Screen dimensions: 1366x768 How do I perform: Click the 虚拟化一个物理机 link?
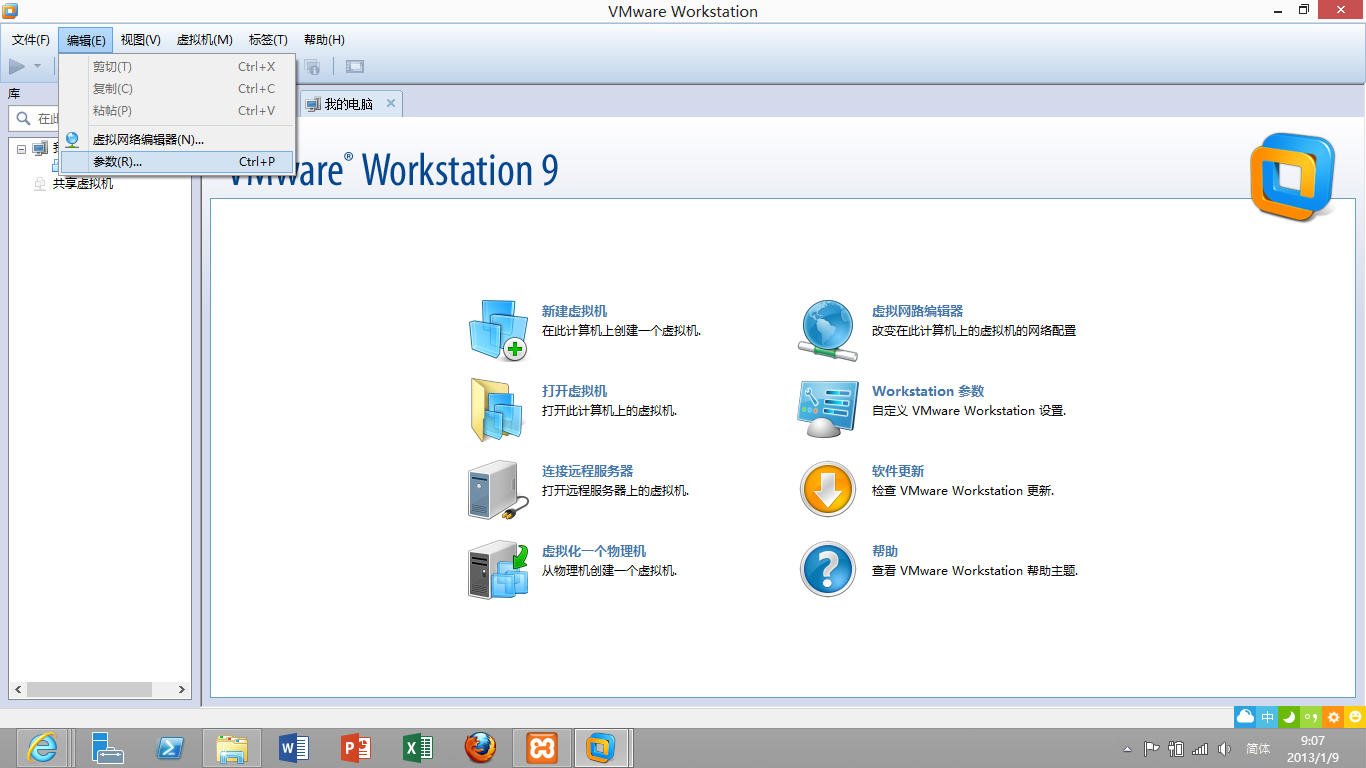click(594, 551)
